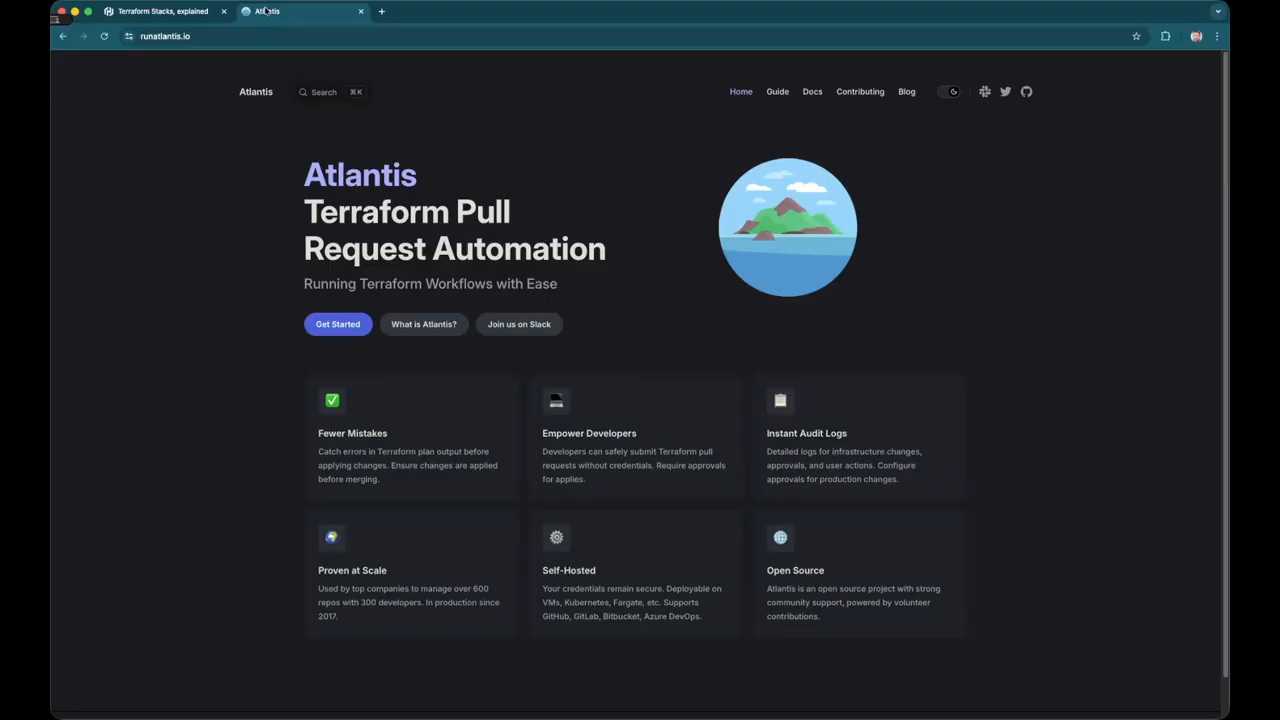Open the browser extensions puzzle icon

pyautogui.click(x=1165, y=36)
